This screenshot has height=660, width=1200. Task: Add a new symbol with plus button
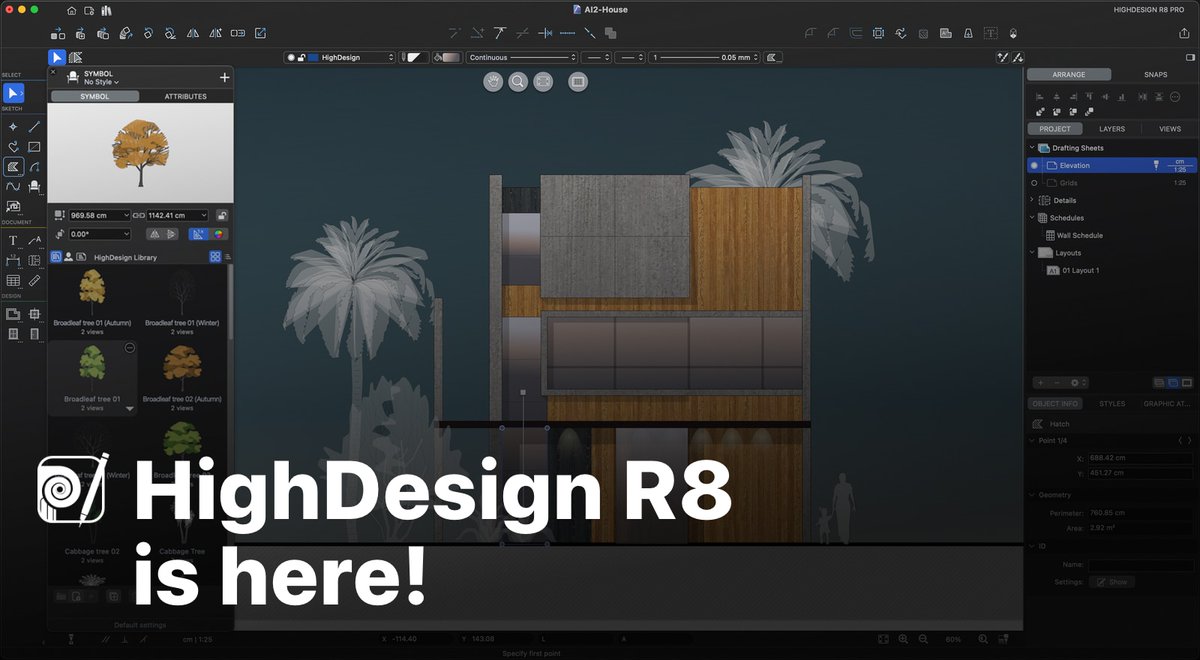pyautogui.click(x=224, y=77)
